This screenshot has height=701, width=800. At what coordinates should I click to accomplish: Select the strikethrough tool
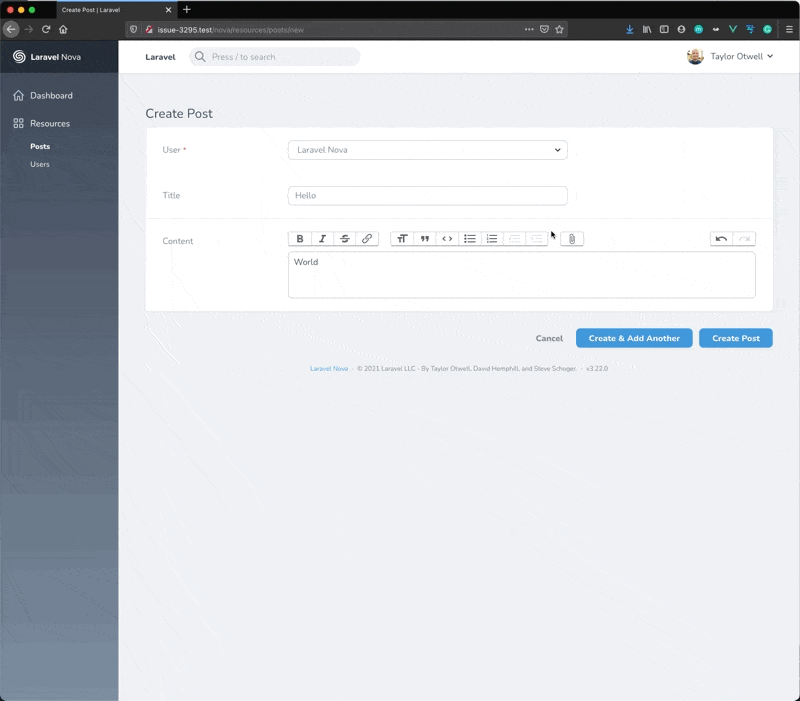point(344,238)
